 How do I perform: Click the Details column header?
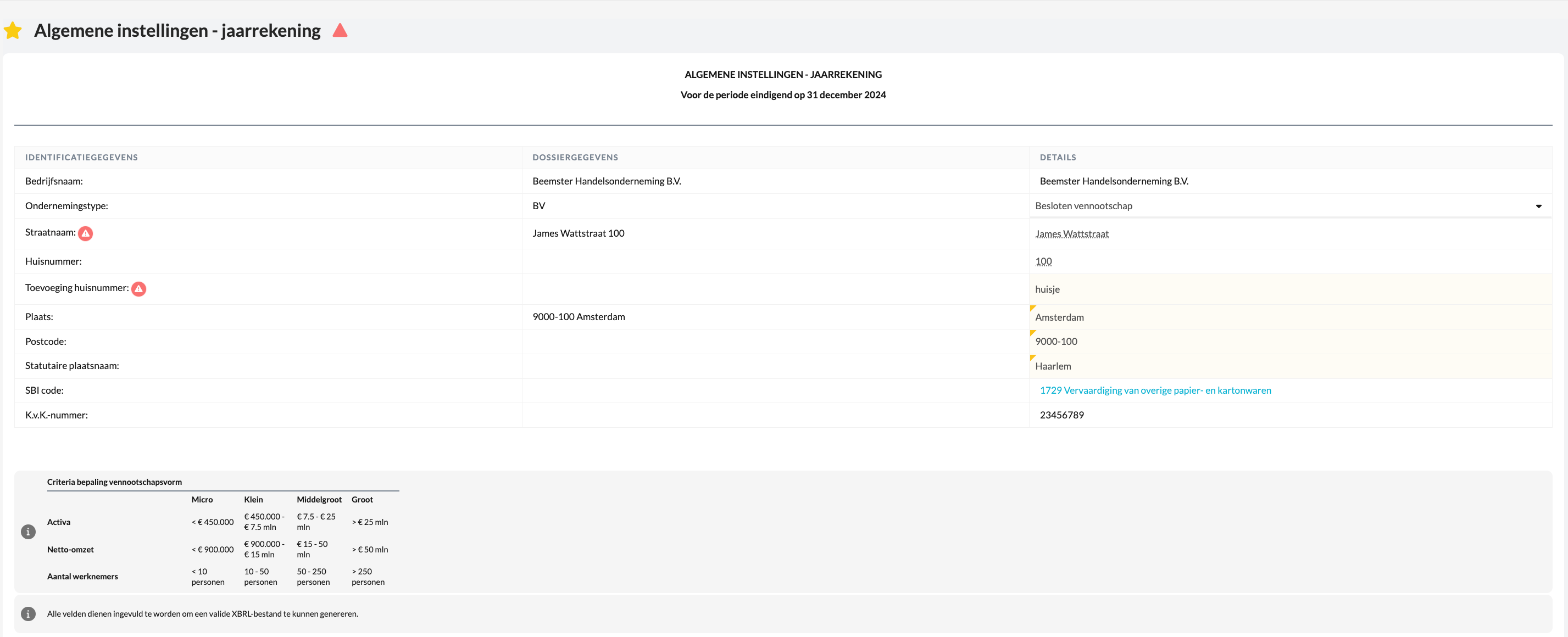click(x=1057, y=158)
